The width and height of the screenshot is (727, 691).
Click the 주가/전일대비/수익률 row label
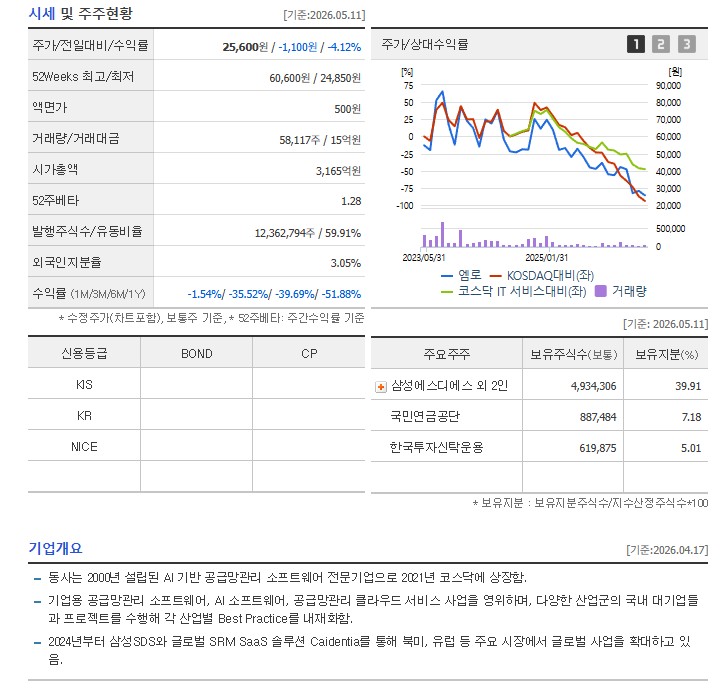click(90, 45)
